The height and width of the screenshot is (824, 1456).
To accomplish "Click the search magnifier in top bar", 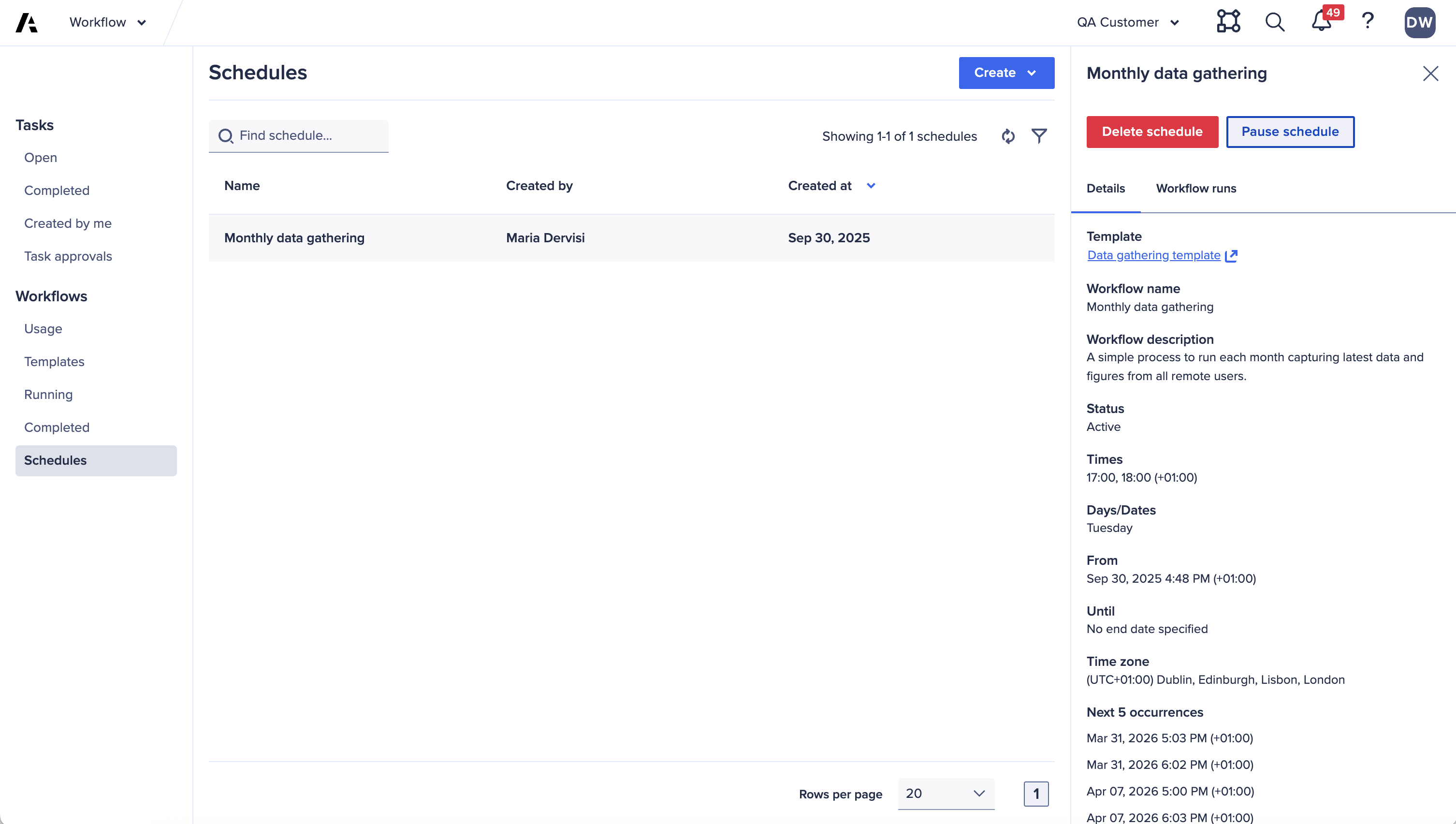I will (x=1274, y=22).
